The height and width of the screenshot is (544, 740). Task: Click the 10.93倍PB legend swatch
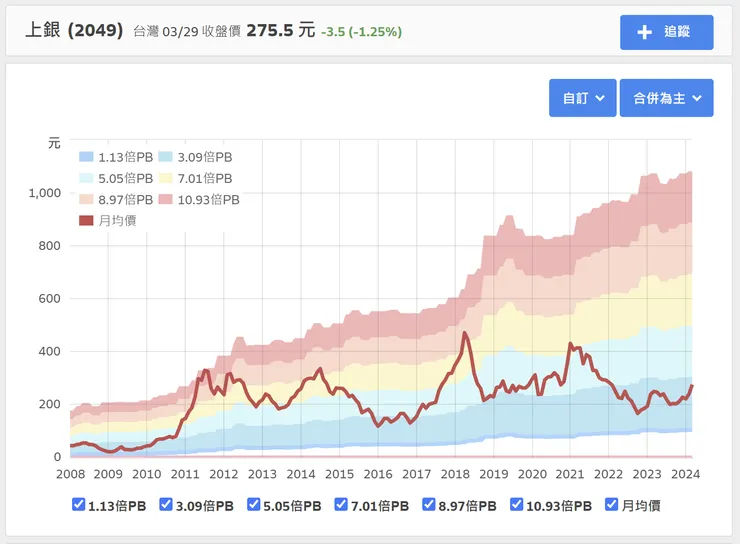click(x=165, y=199)
